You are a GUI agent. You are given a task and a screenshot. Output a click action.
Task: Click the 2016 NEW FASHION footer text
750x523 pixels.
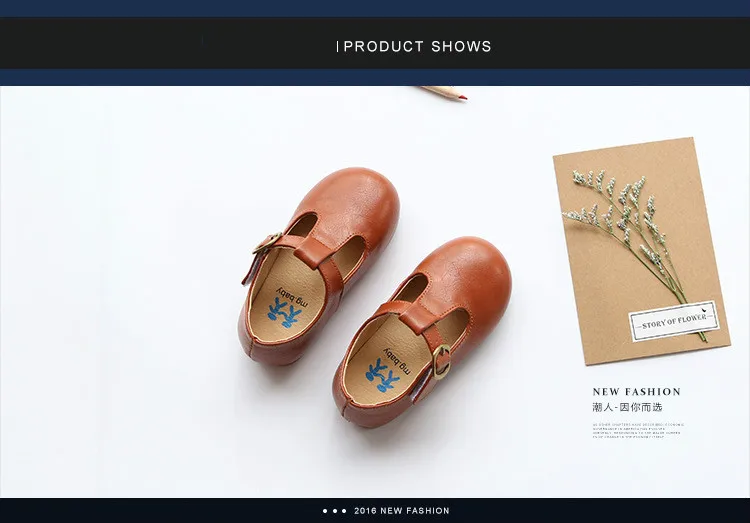tap(402, 511)
